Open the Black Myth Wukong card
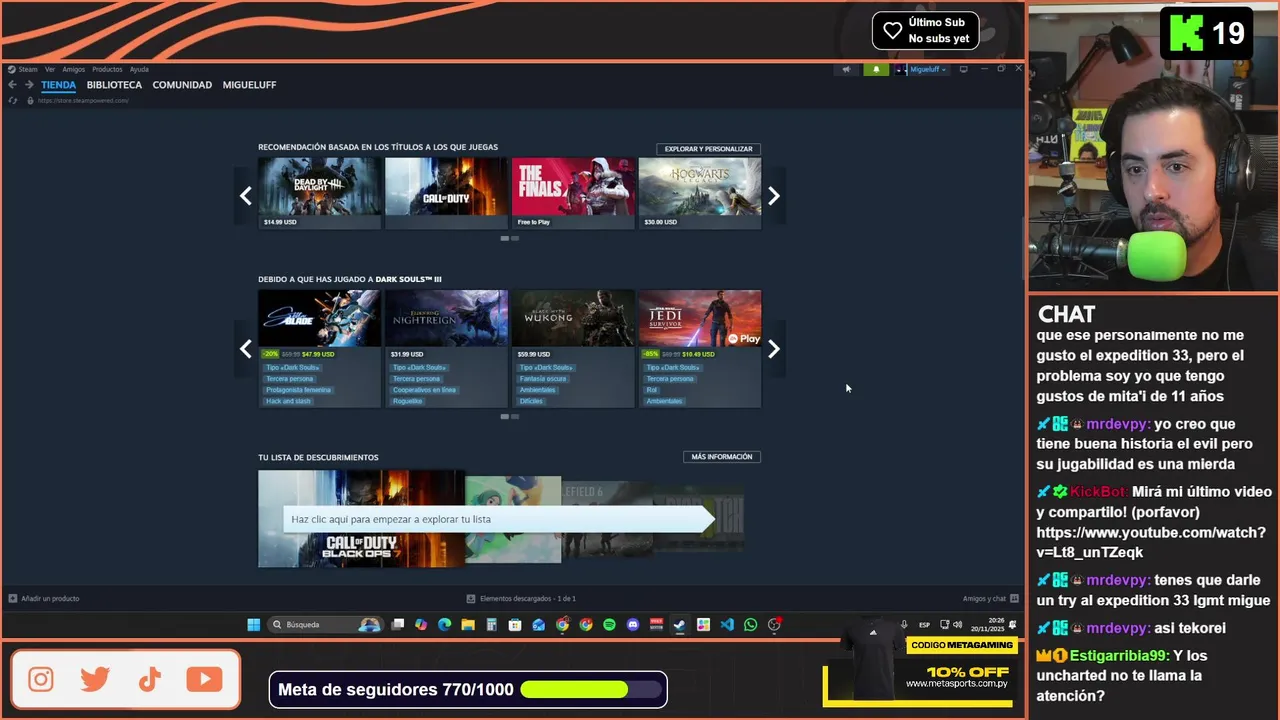 (573, 349)
